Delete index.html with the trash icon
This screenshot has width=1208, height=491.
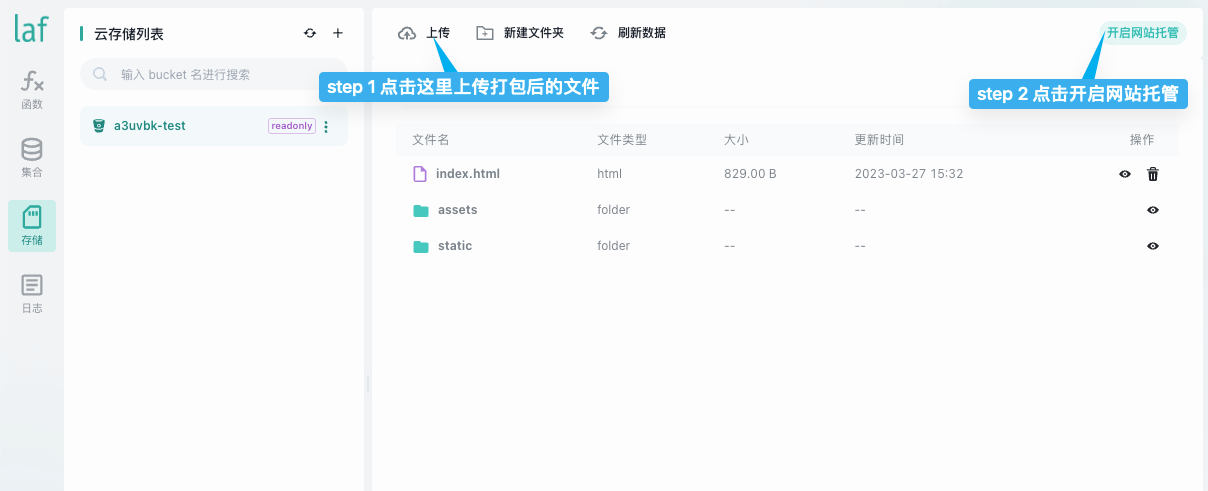click(1153, 174)
